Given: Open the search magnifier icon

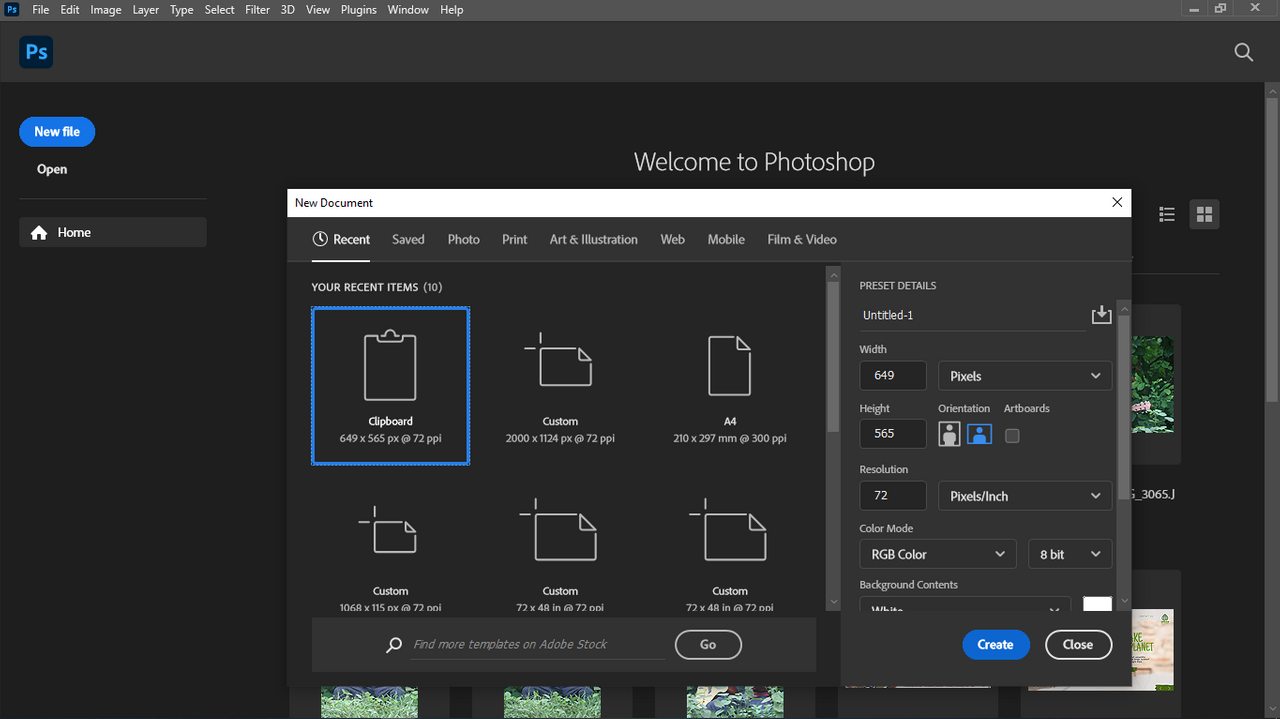Looking at the screenshot, I should point(1243,52).
